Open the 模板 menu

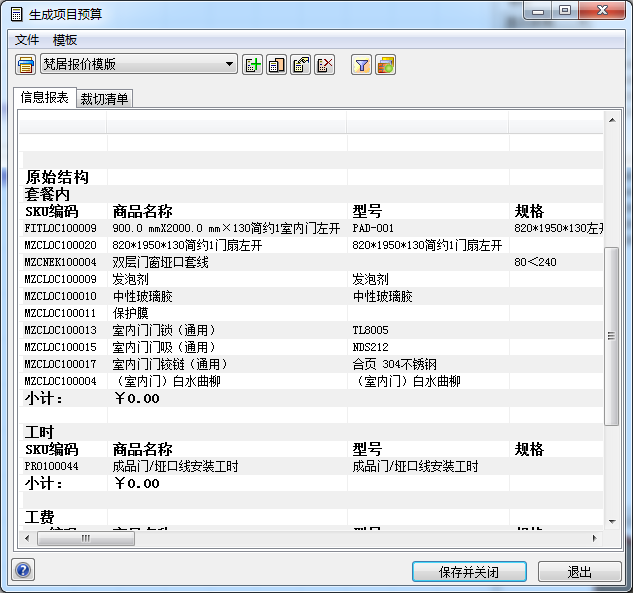[x=65, y=40]
